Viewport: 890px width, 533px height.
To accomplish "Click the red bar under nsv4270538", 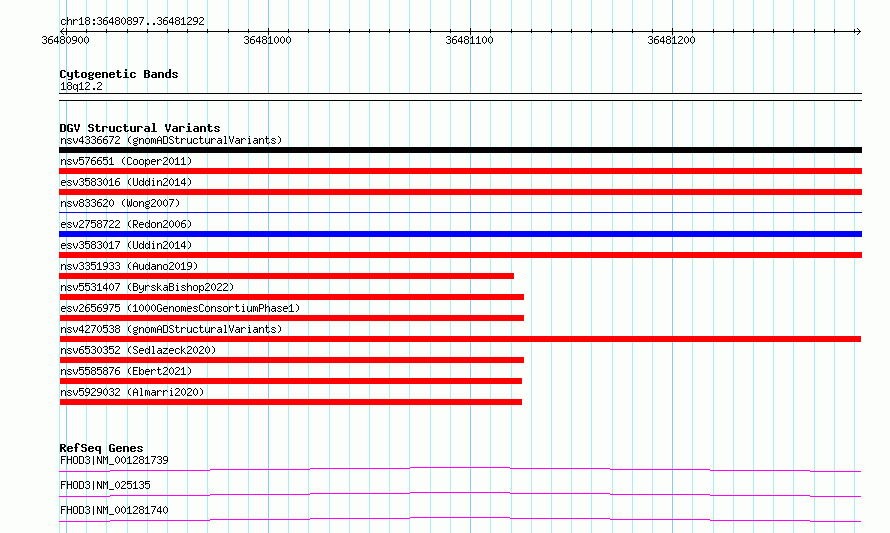I will [x=460, y=339].
